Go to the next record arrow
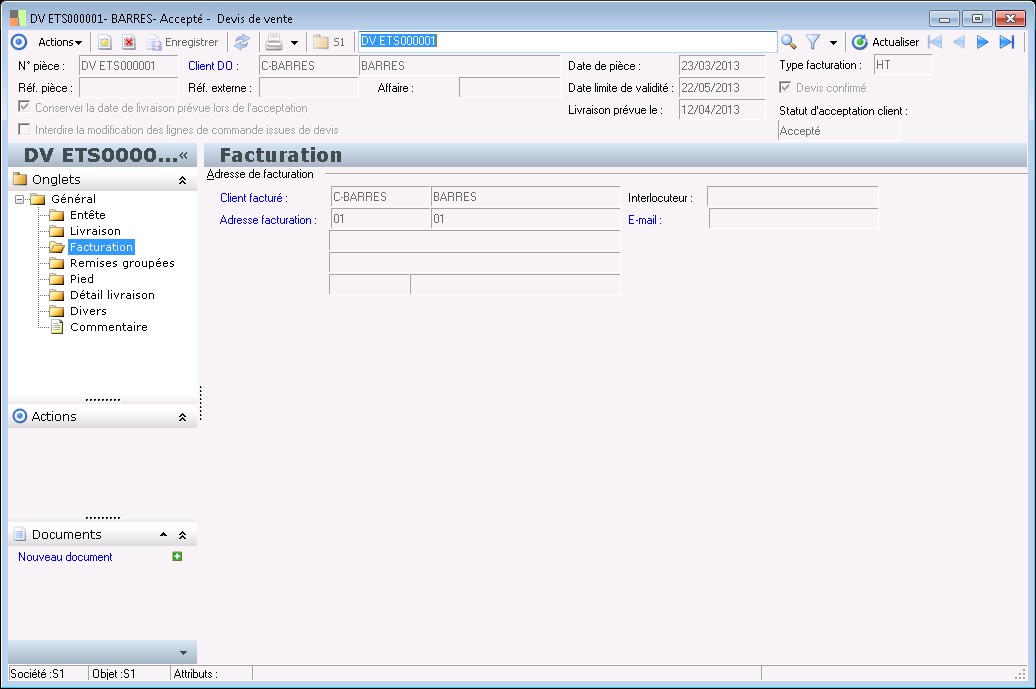Screen dimensions: 1036x689 coord(983,42)
